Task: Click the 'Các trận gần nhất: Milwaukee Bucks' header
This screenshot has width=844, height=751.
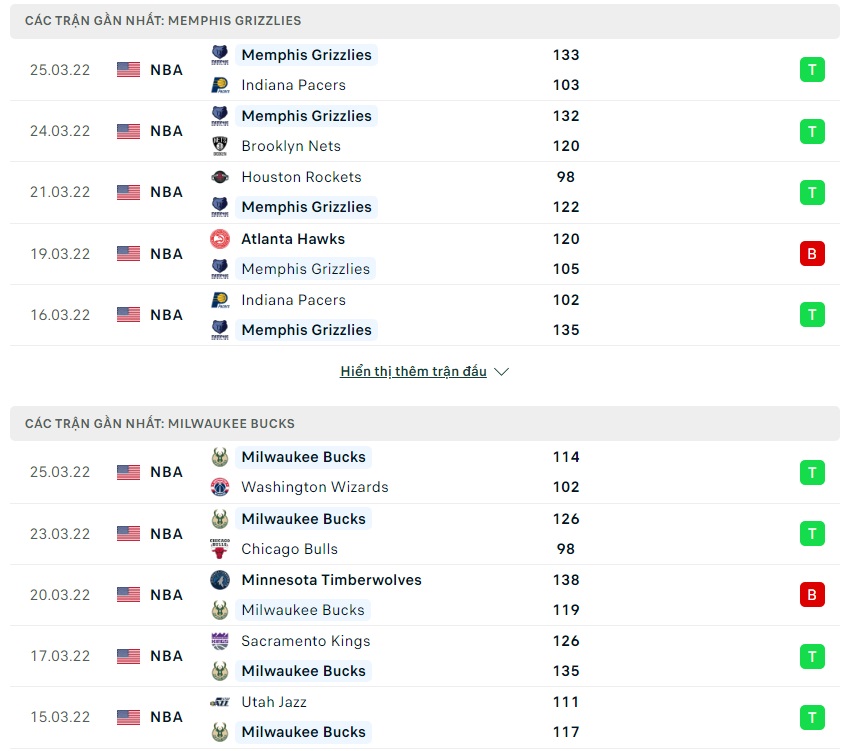Action: click(x=160, y=424)
